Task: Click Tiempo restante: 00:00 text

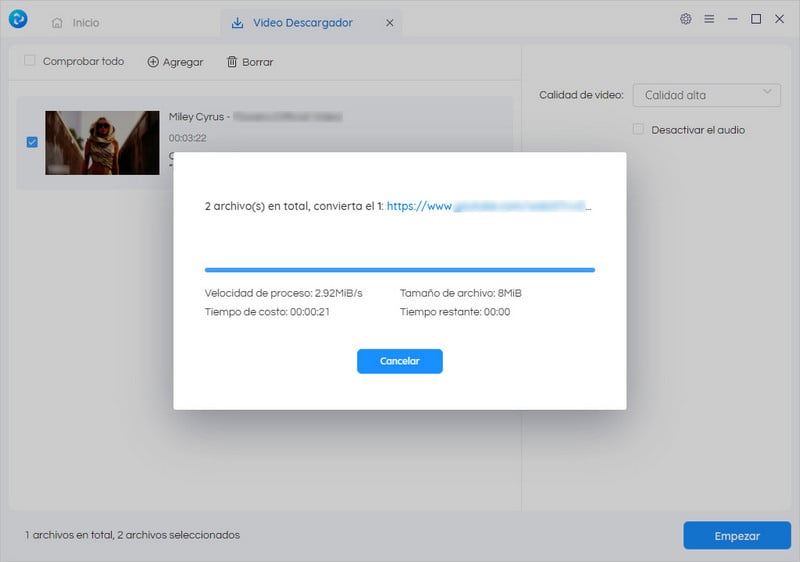Action: [x=455, y=312]
